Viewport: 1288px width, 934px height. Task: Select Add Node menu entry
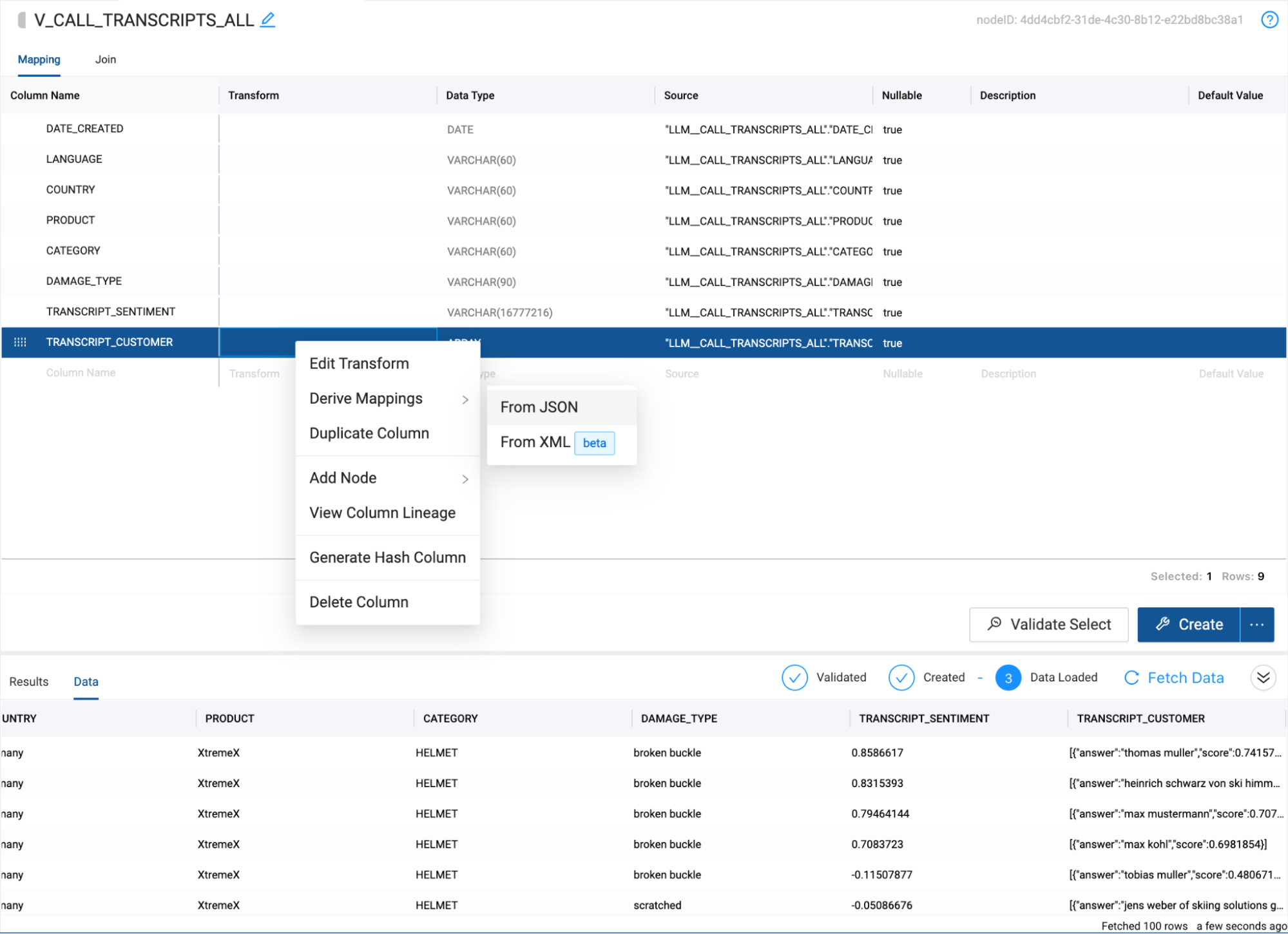[387, 478]
